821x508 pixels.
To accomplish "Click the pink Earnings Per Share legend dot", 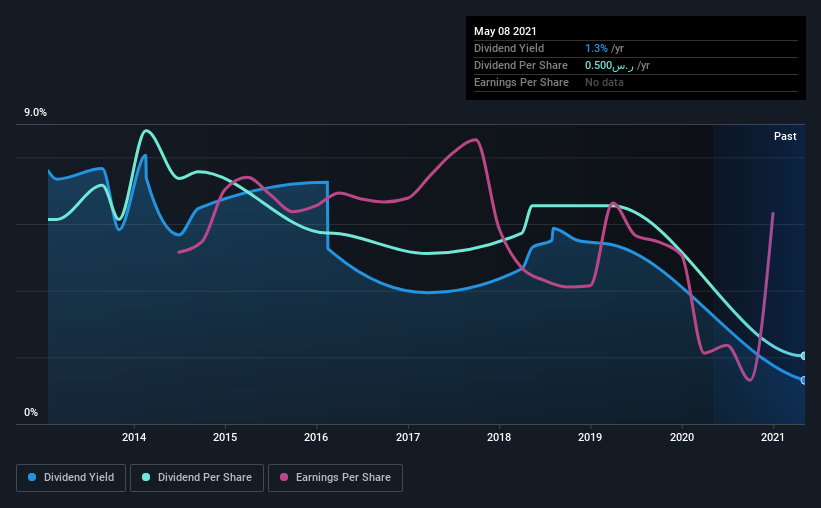I will [284, 477].
